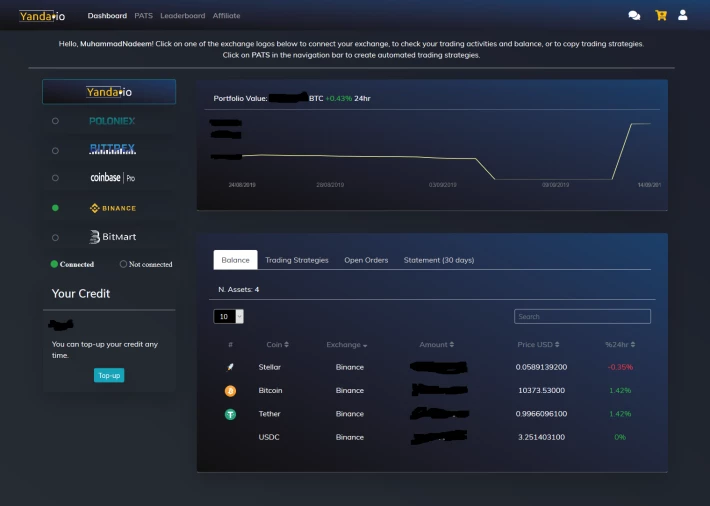Click the N. Assets: 4 label
Image resolution: width=710 pixels, height=506 pixels.
click(x=239, y=289)
